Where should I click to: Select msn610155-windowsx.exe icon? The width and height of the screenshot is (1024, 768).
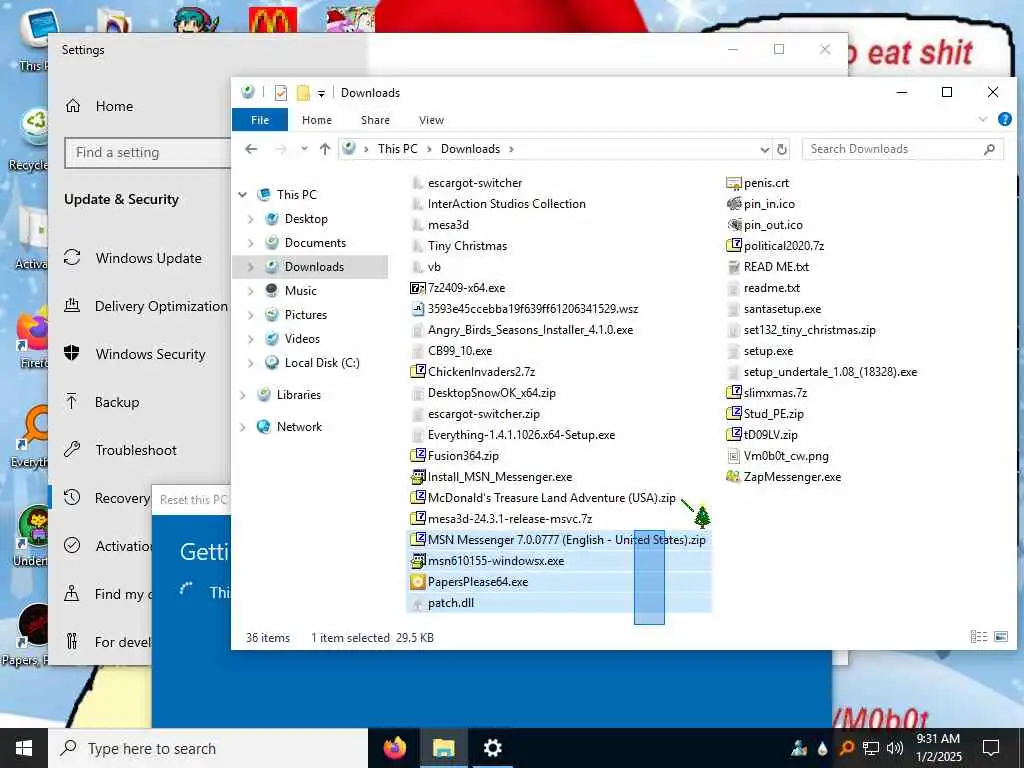coord(417,560)
